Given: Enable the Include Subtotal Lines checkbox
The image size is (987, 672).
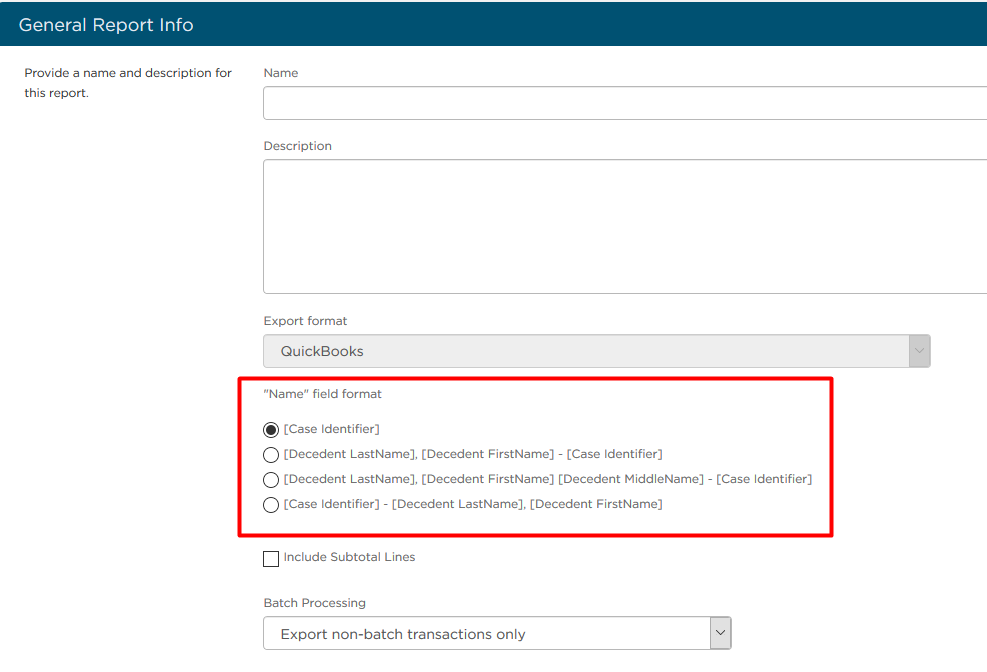Looking at the screenshot, I should point(271,559).
